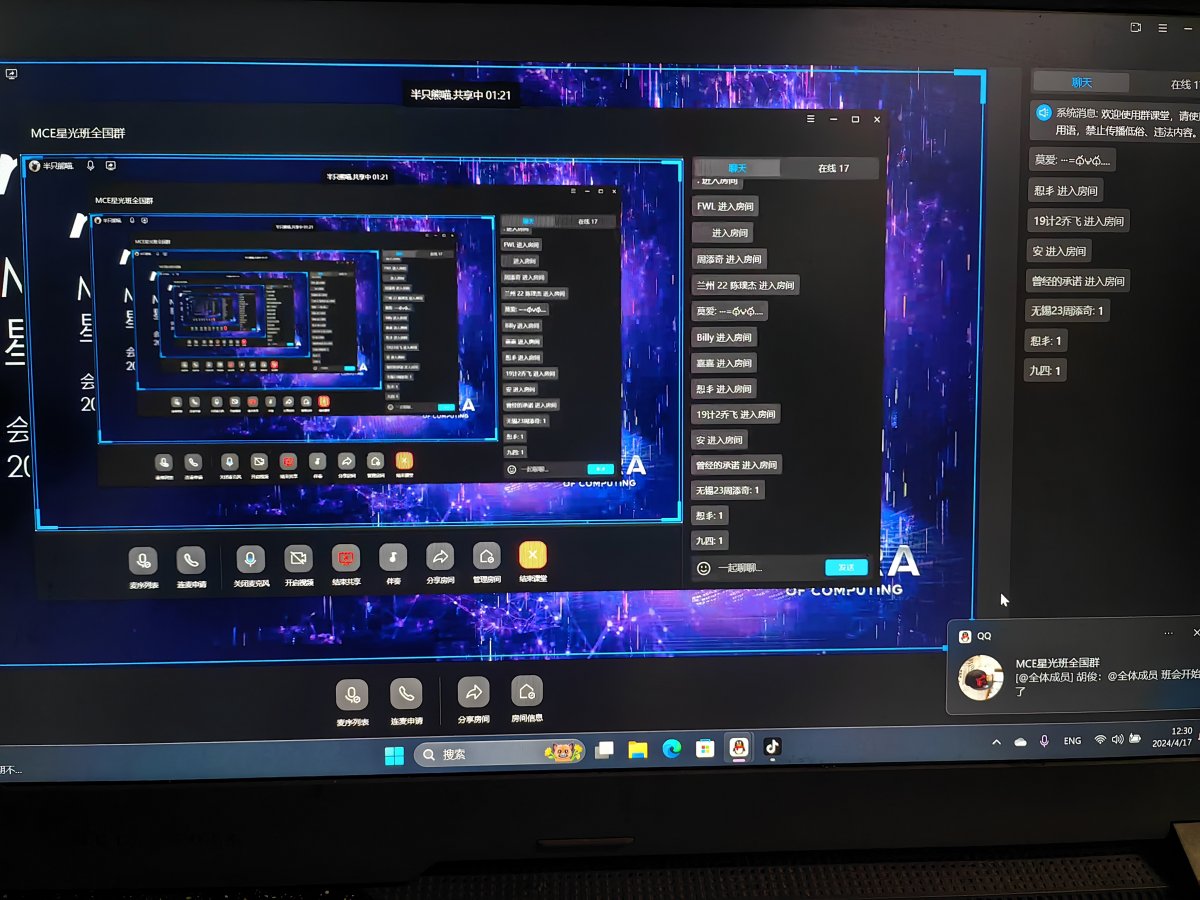Screen dimensions: 1200x900
Task: Click the menu icon at the top right of the outer window
Action: [x=1162, y=28]
